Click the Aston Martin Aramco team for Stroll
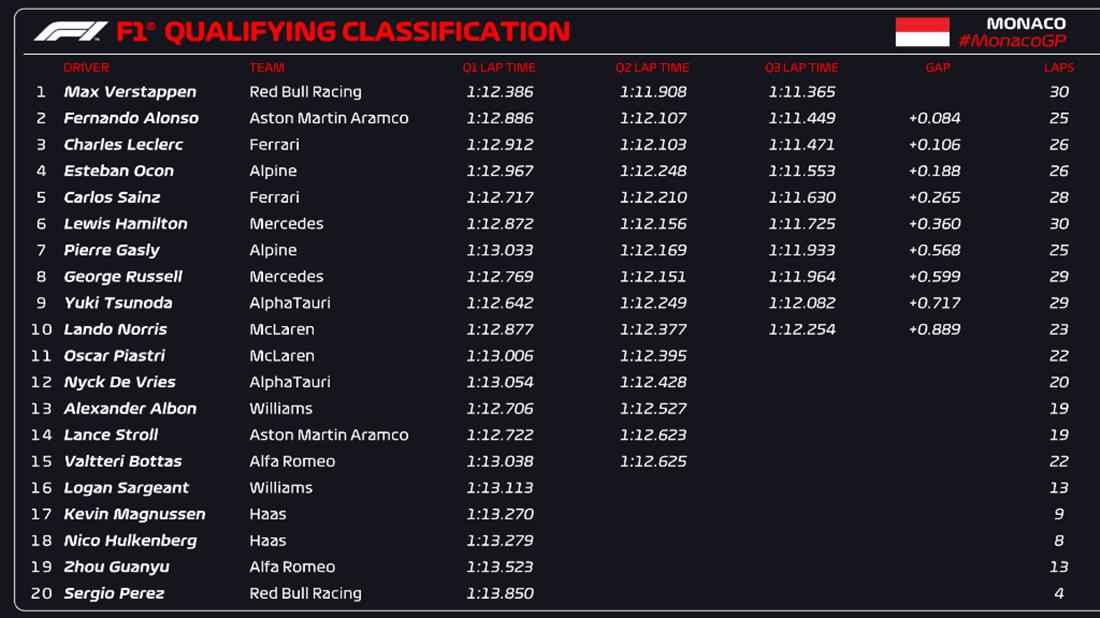 click(x=329, y=435)
